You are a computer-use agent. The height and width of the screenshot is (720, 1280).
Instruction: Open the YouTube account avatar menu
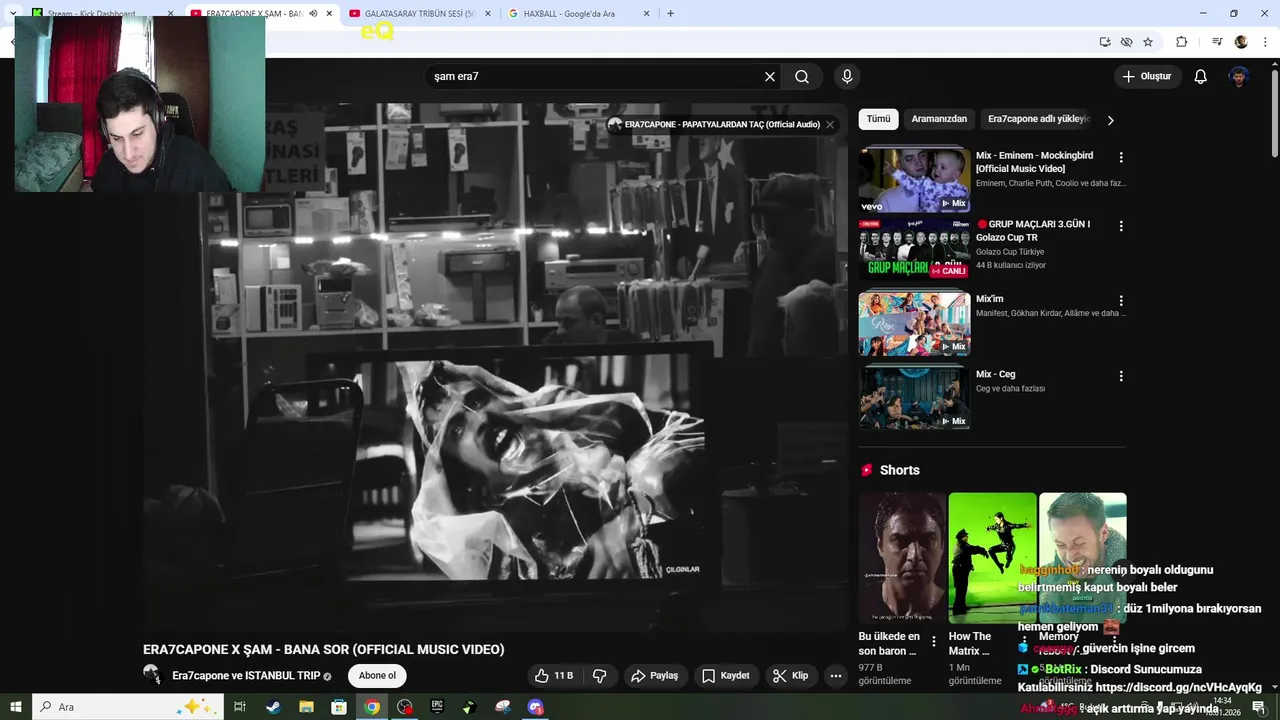coord(1239,76)
